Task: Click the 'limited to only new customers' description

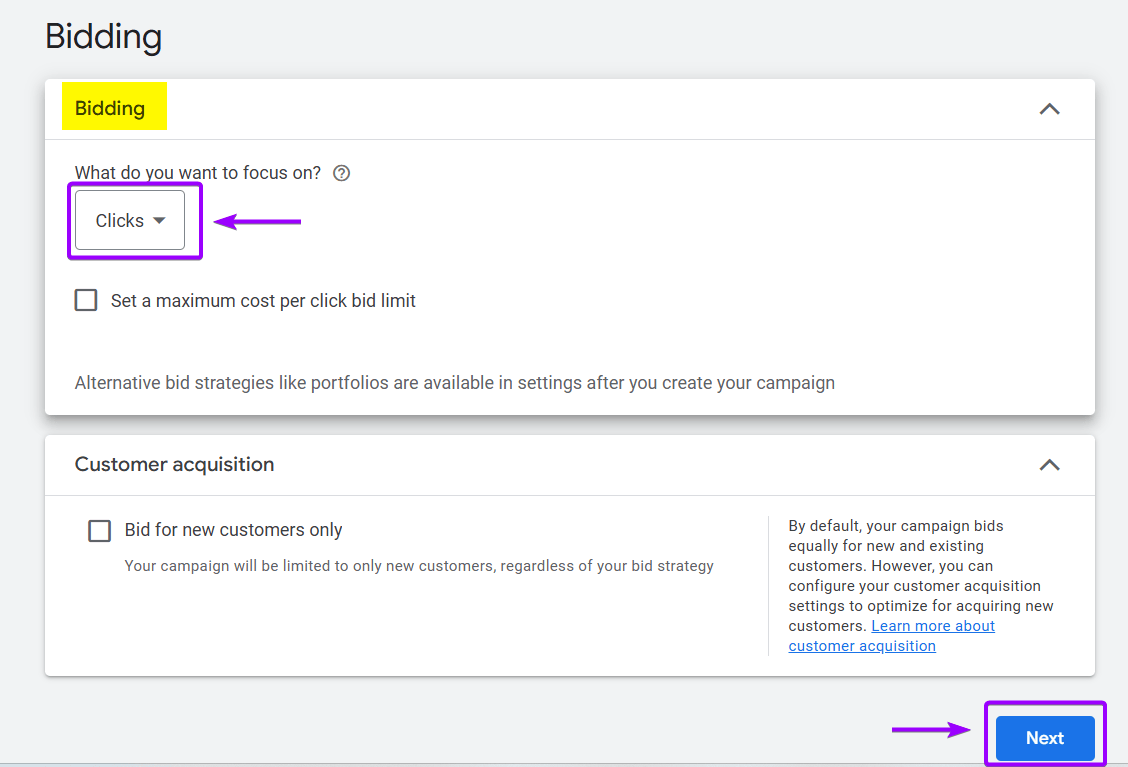Action: click(x=419, y=566)
